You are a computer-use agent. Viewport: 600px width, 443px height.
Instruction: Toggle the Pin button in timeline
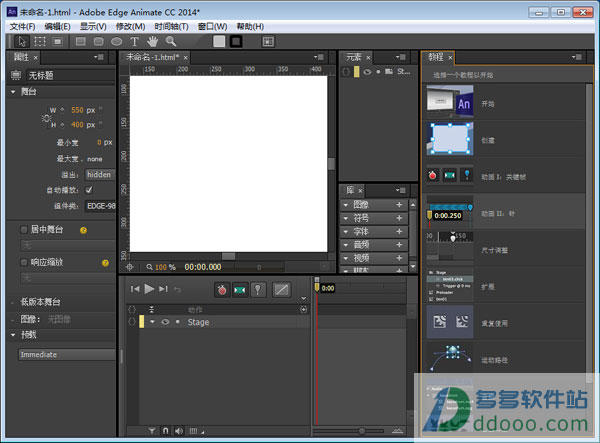(258, 290)
